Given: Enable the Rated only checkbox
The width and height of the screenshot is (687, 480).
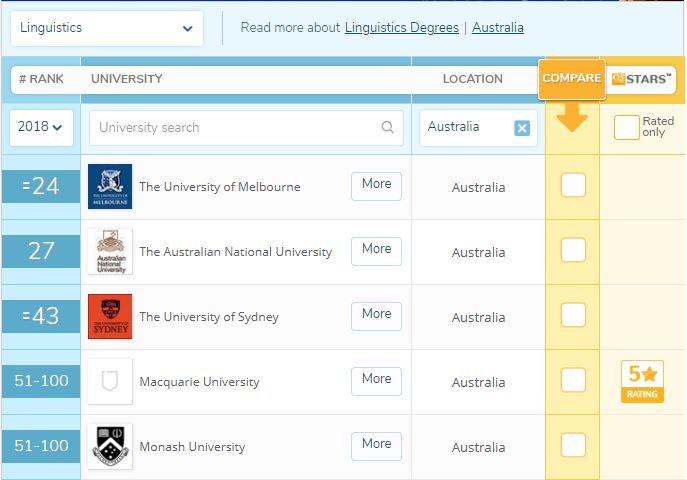Looking at the screenshot, I should [x=627, y=127].
